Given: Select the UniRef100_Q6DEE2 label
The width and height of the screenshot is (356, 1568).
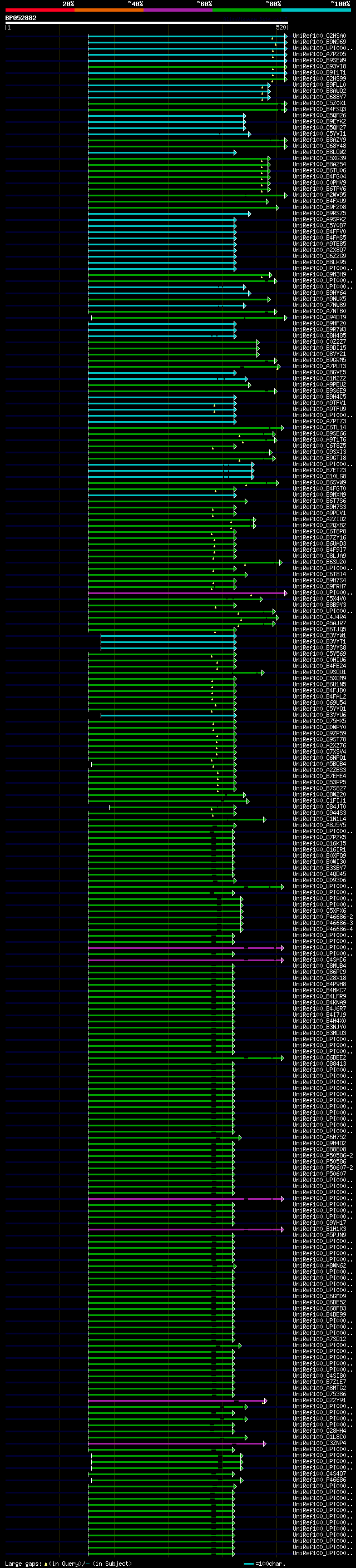Looking at the screenshot, I should click(319, 1057).
